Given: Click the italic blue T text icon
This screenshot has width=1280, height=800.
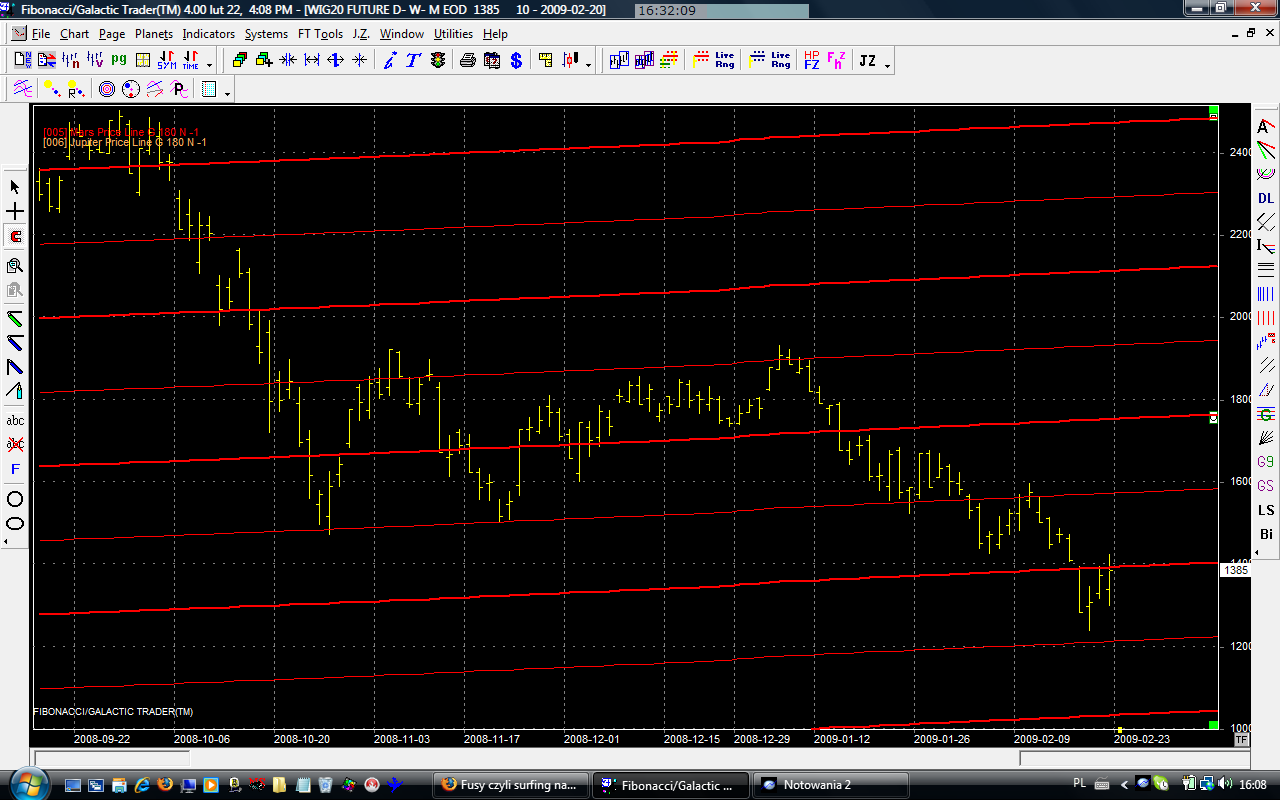Looking at the screenshot, I should (412, 60).
